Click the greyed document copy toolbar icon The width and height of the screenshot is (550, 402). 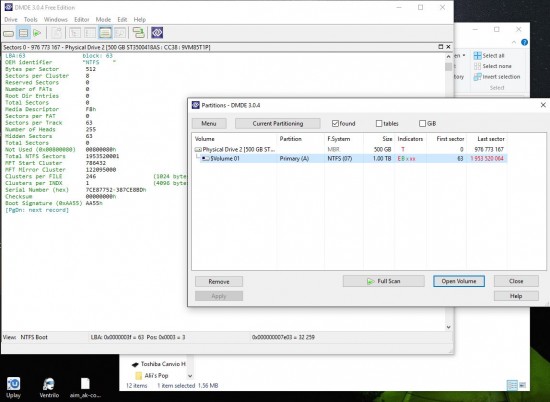(x=56, y=33)
